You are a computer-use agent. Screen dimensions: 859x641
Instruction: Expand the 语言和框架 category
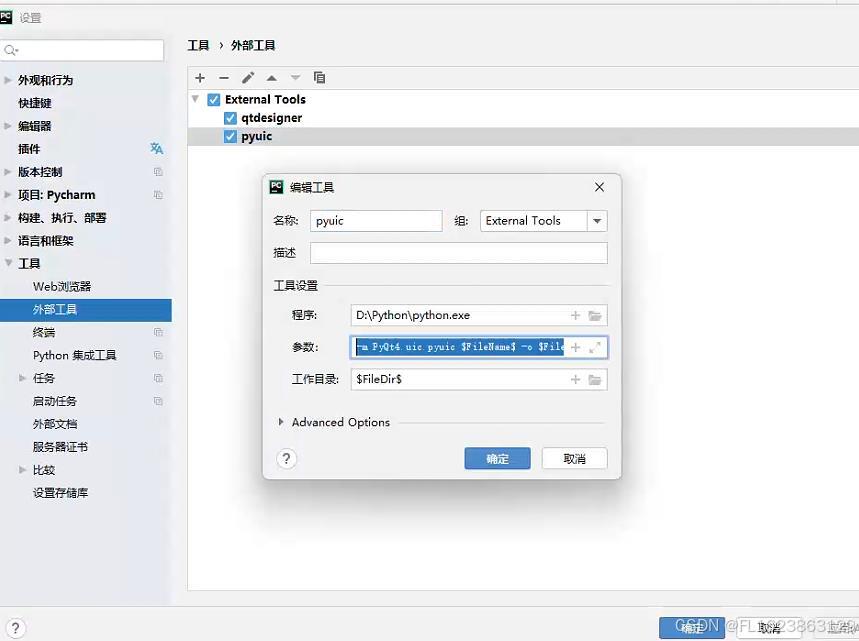(8, 241)
